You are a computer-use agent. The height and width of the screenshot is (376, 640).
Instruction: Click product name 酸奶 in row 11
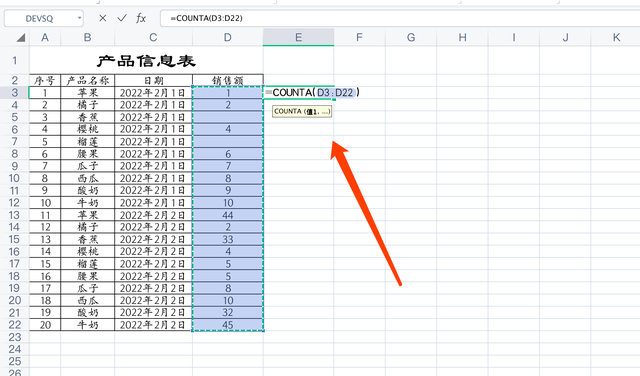(87, 190)
